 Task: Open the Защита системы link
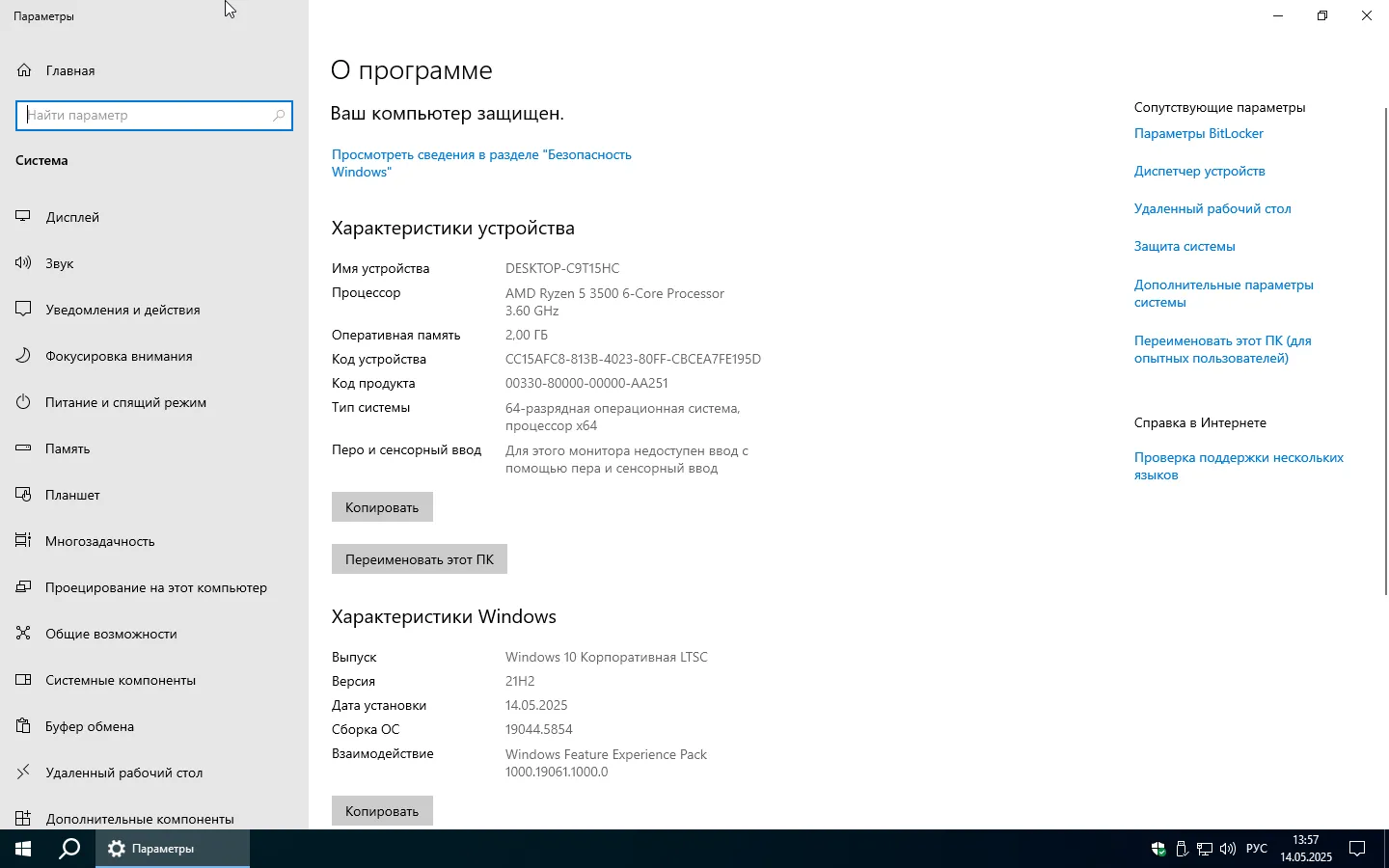pos(1185,246)
